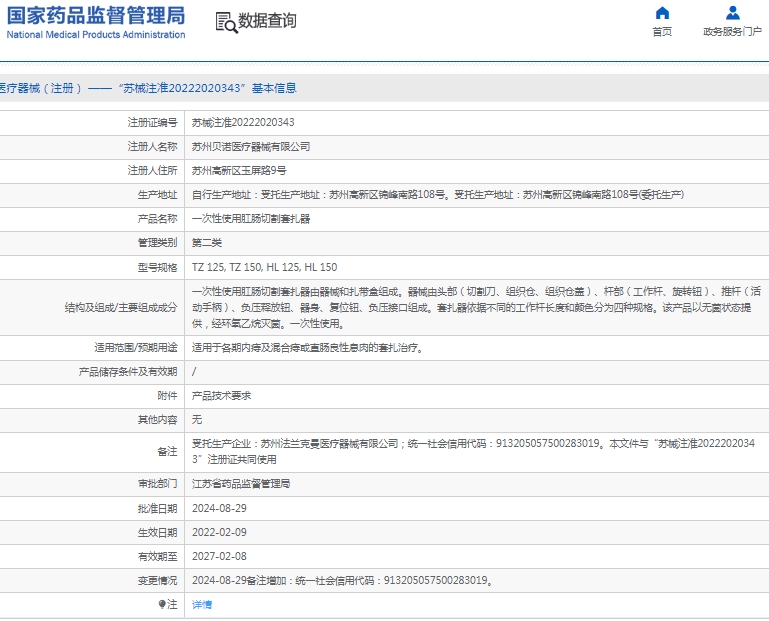This screenshot has height=621, width=769.
Task: Select approving authority 江苏省药品监督管理局
Action: tap(241, 484)
